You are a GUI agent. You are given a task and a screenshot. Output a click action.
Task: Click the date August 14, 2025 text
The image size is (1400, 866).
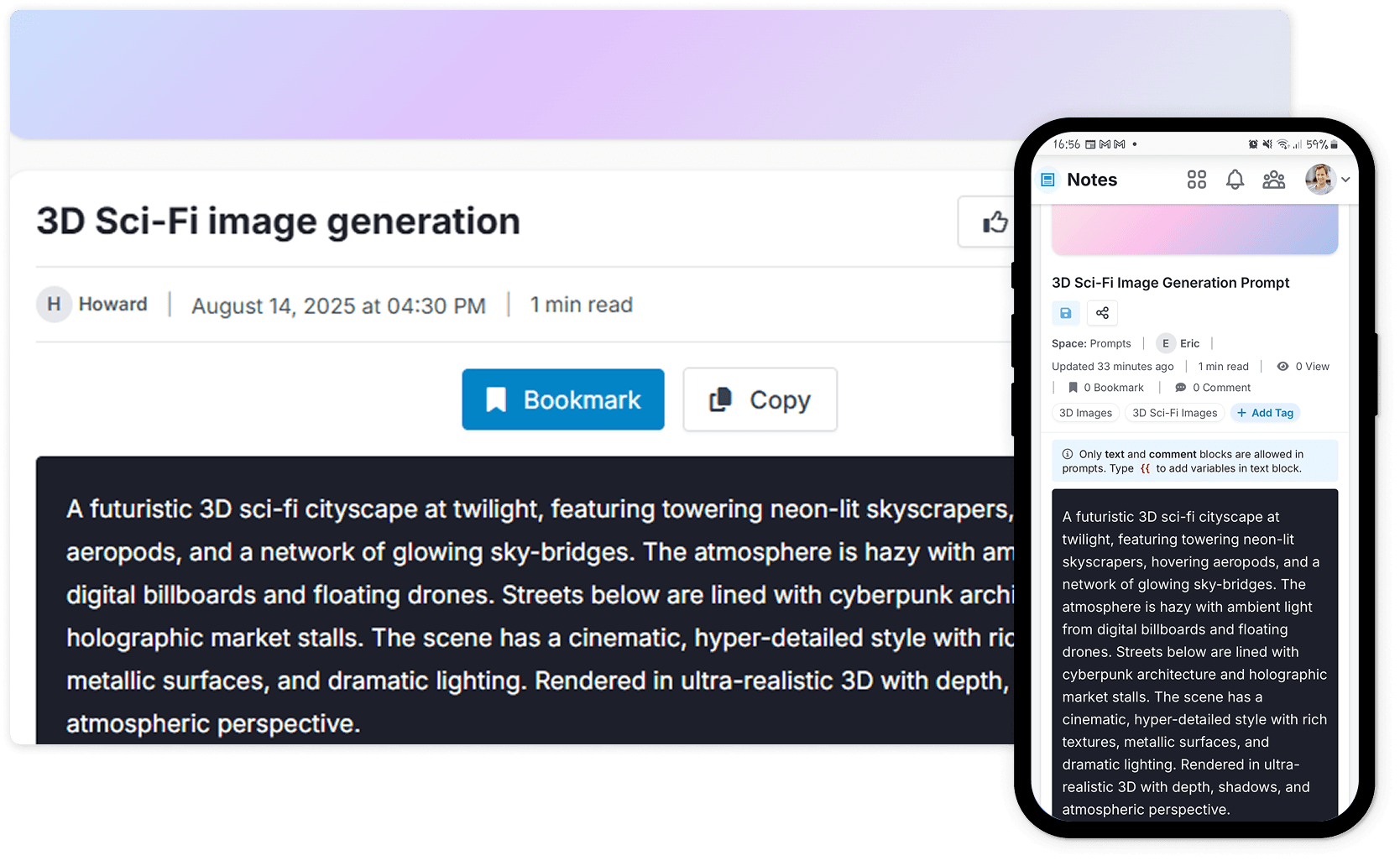[338, 305]
